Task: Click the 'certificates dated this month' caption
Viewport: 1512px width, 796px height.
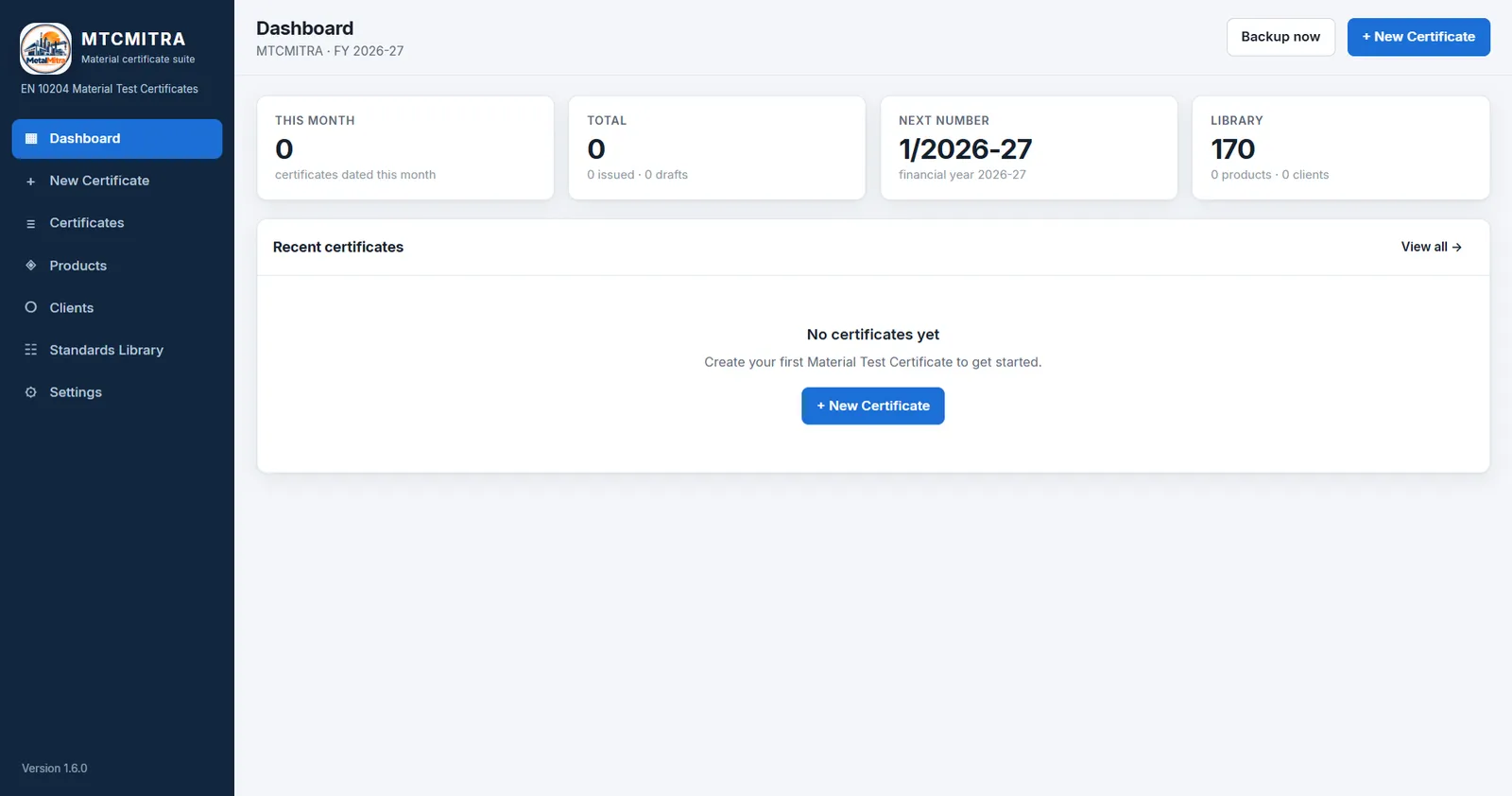Action: click(355, 175)
